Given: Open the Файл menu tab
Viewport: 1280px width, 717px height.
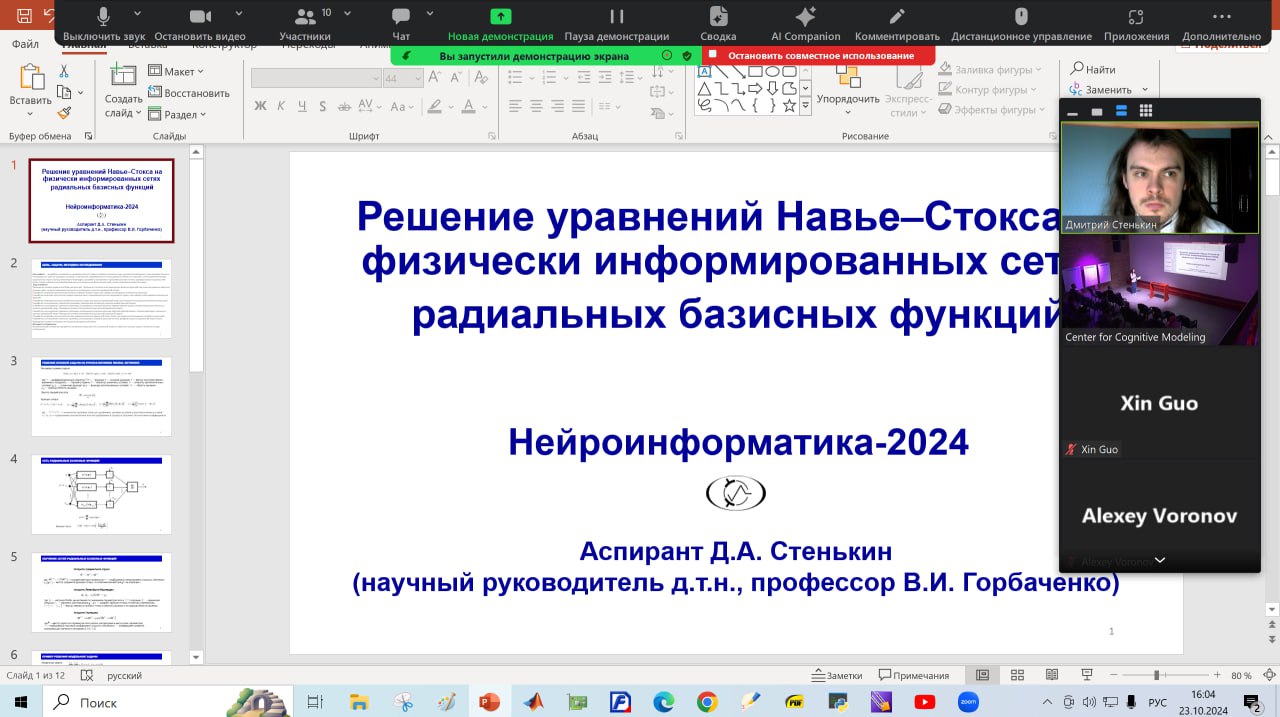Looking at the screenshot, I should click(x=26, y=44).
